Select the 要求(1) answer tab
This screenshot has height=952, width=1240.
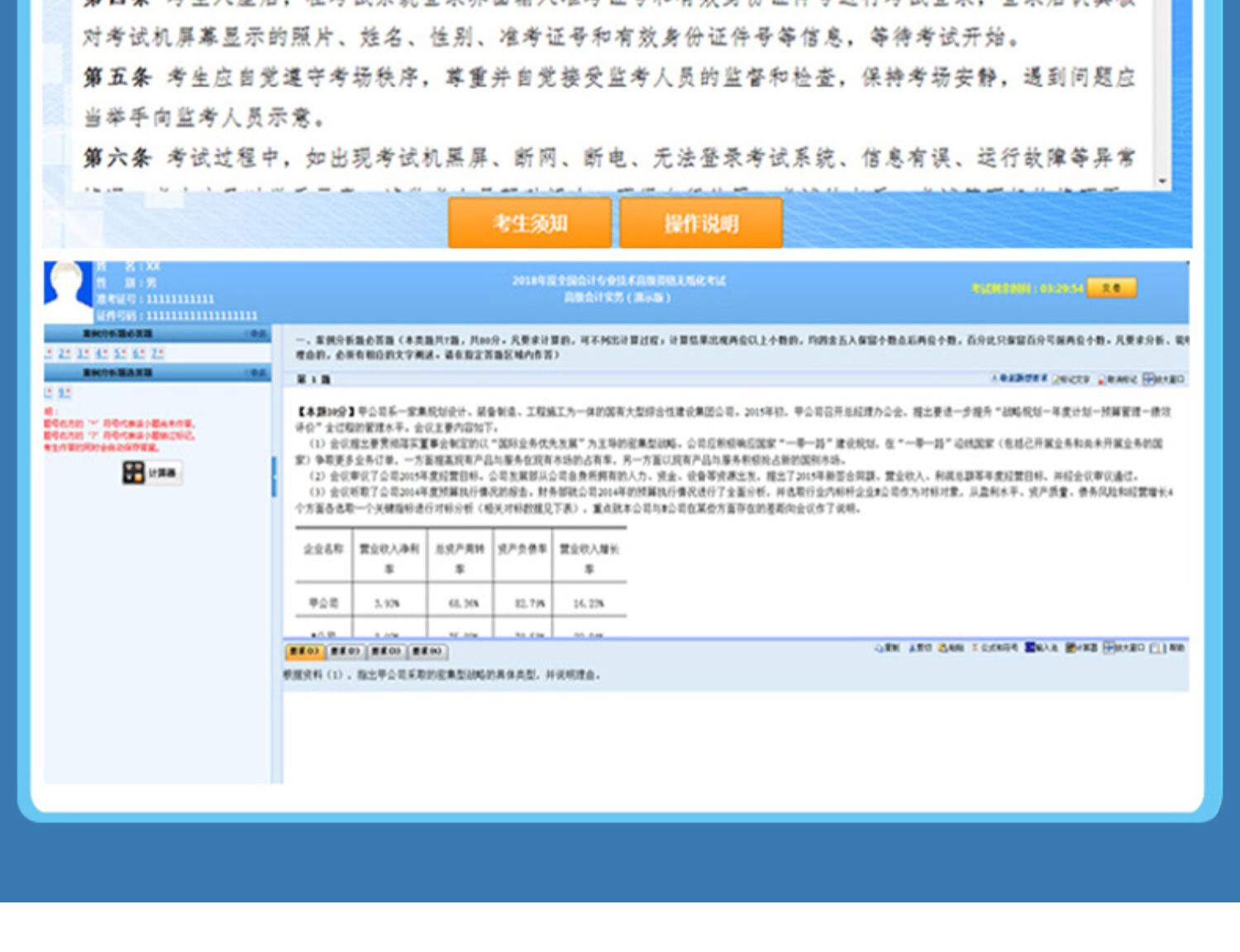[304, 651]
